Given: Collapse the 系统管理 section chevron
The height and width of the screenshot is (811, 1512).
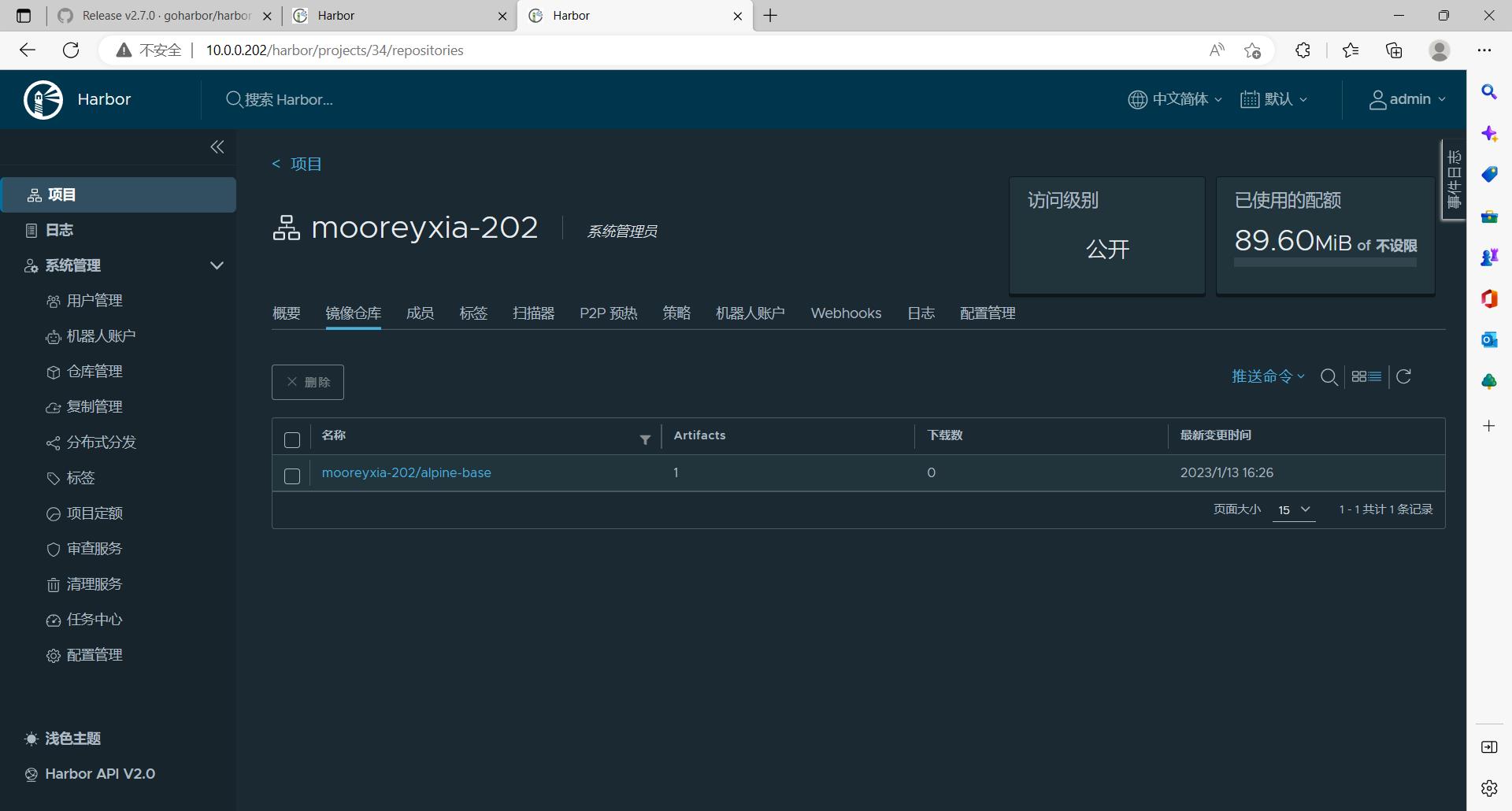Looking at the screenshot, I should [217, 265].
